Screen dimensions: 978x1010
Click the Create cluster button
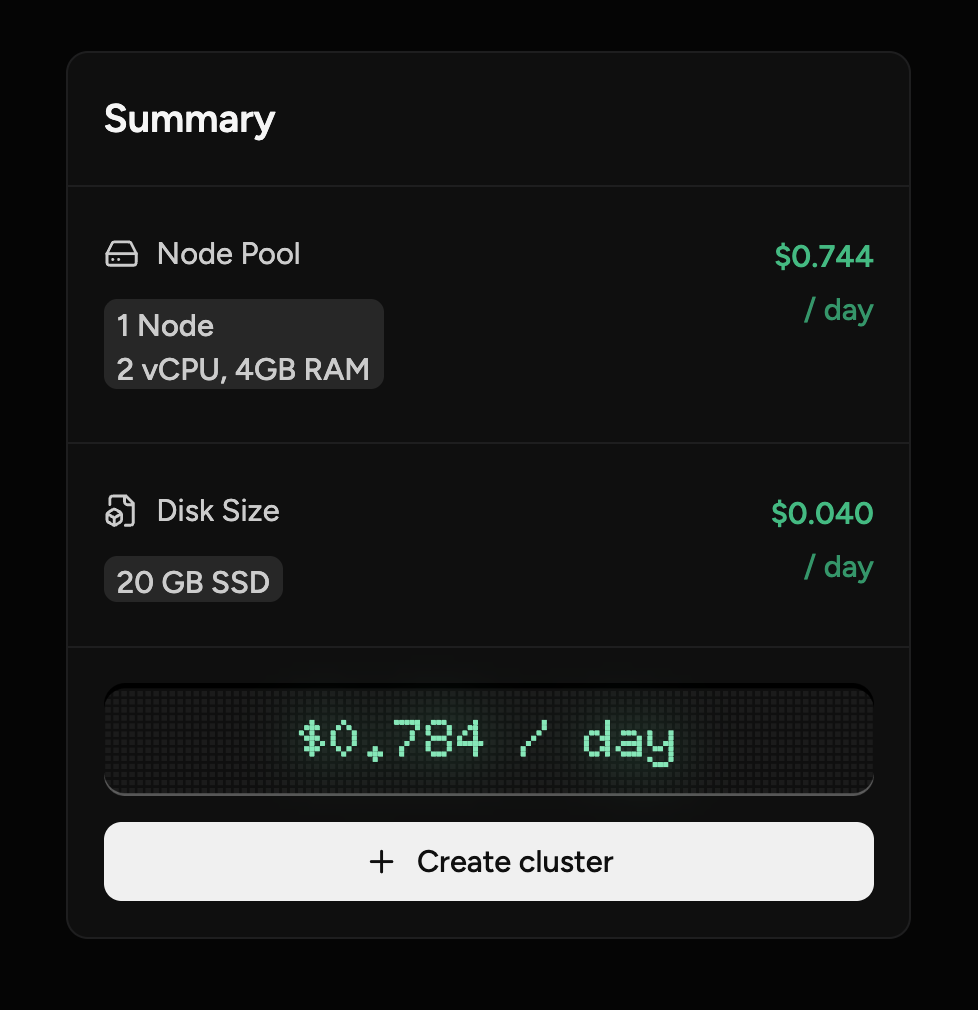(x=488, y=861)
